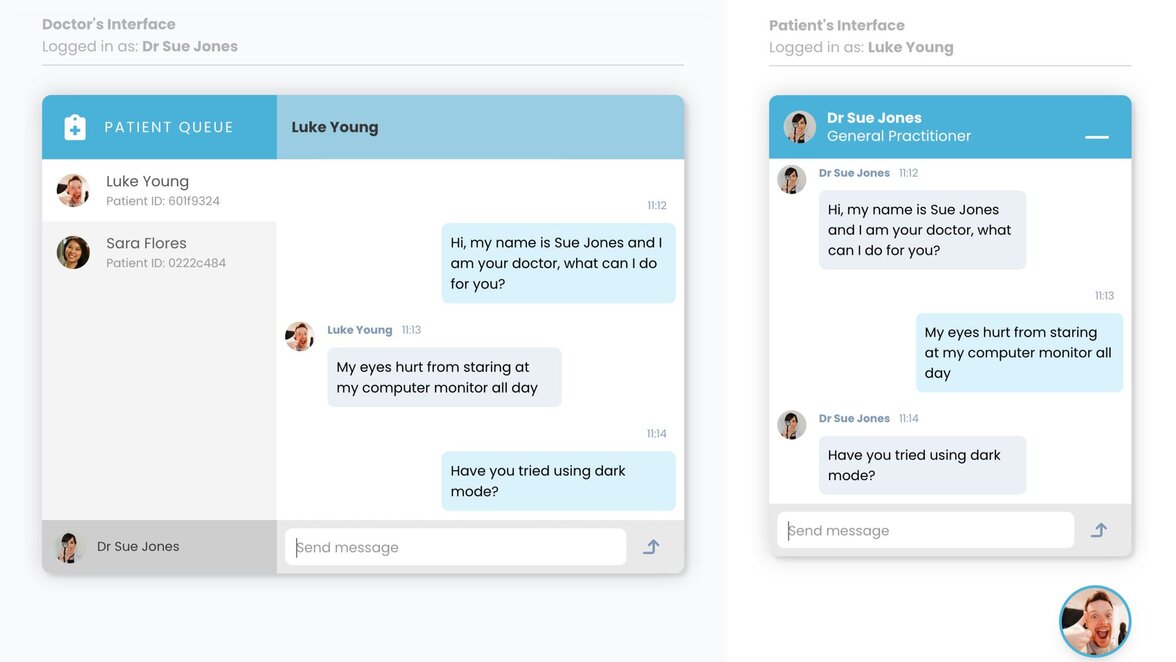Send message using doctor's send arrow
This screenshot has height=662, width=1176.
[x=651, y=547]
